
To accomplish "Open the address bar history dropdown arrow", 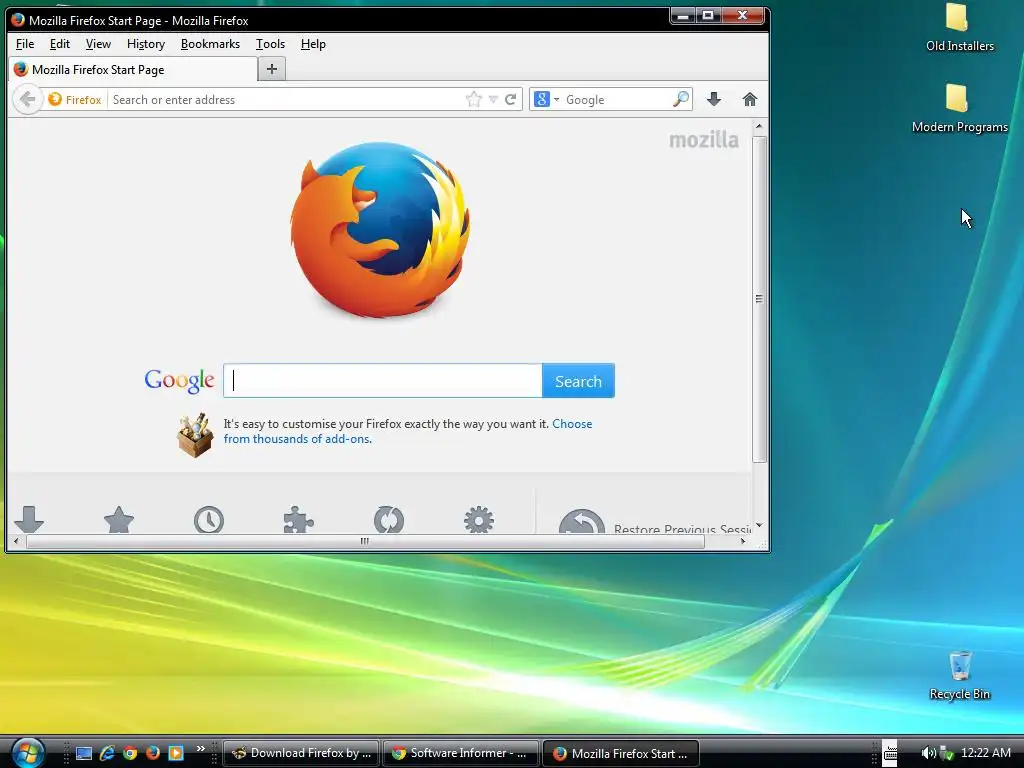I will pyautogui.click(x=493, y=99).
